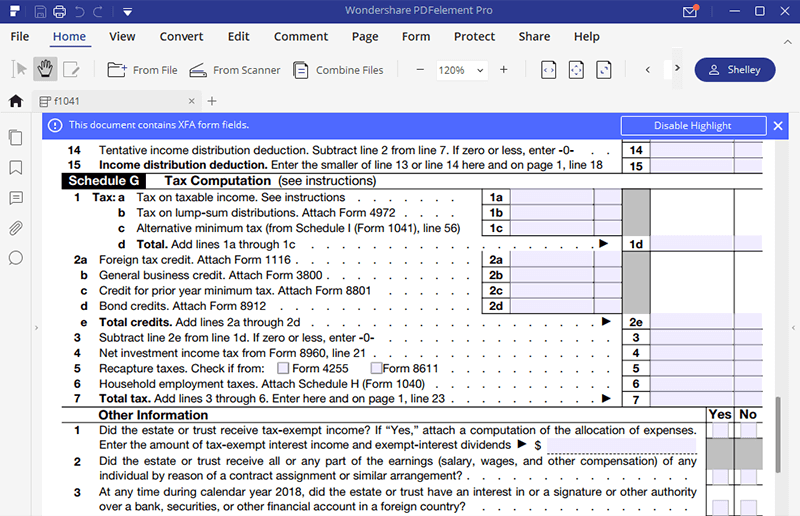800x516 pixels.
Task: Activate the Hand pan tool
Action: (x=45, y=69)
